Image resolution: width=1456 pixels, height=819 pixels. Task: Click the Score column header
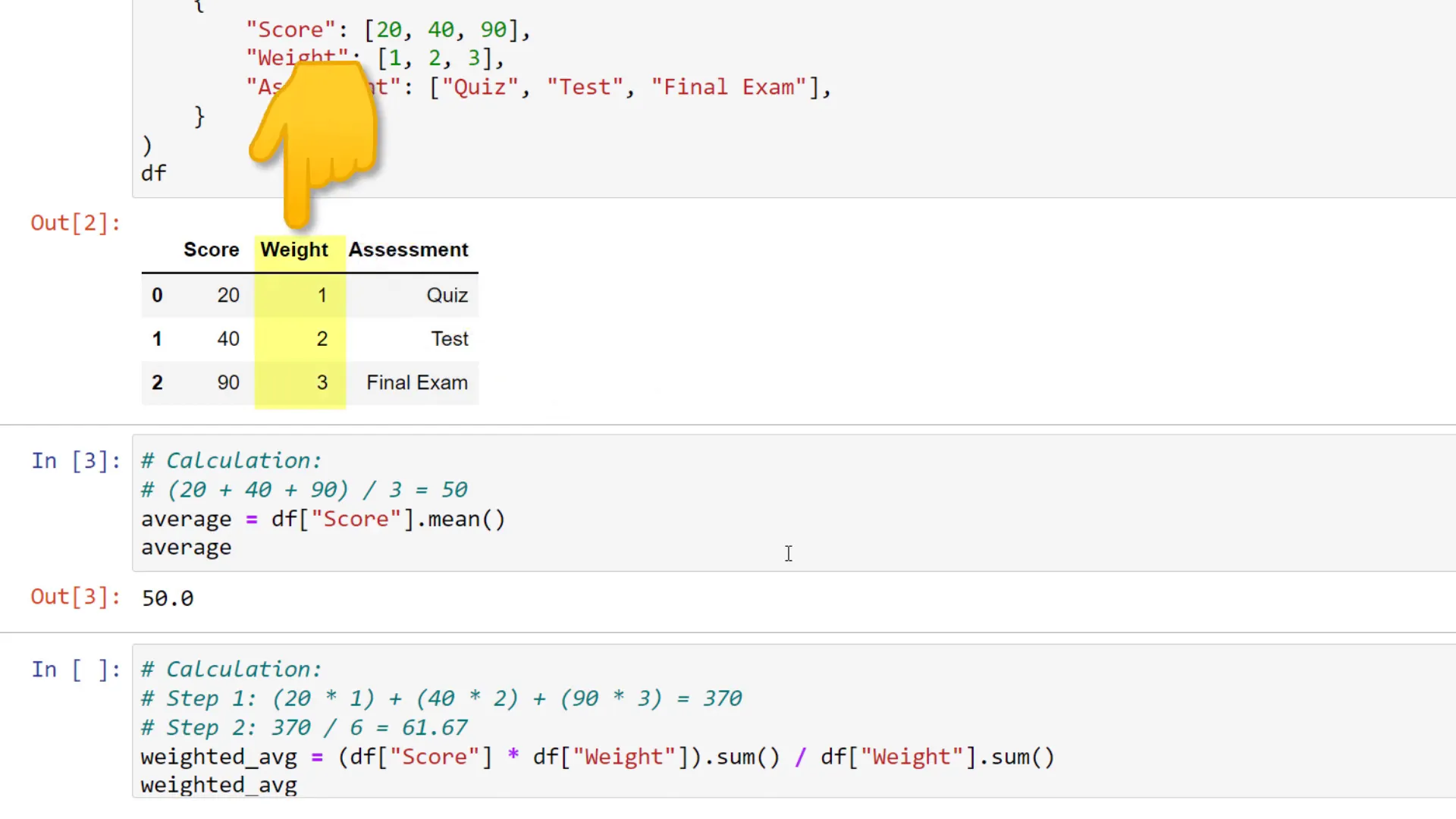211,249
